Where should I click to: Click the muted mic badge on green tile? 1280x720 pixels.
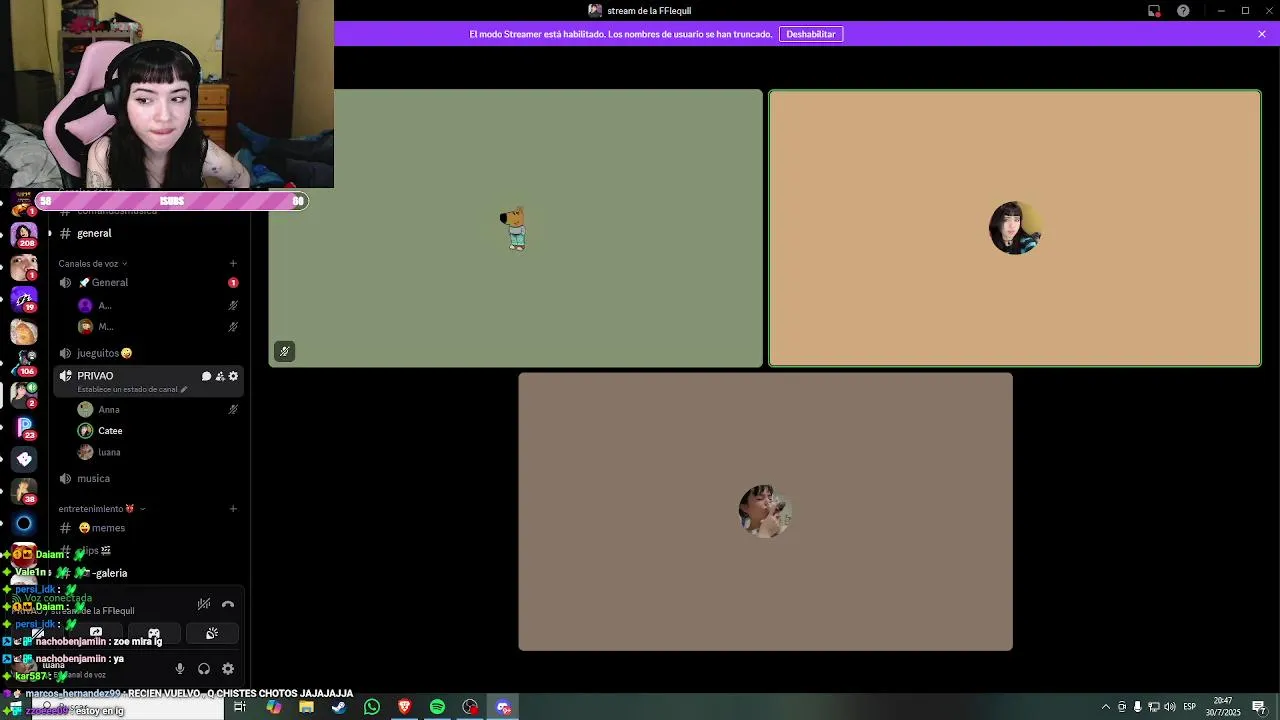pos(285,351)
